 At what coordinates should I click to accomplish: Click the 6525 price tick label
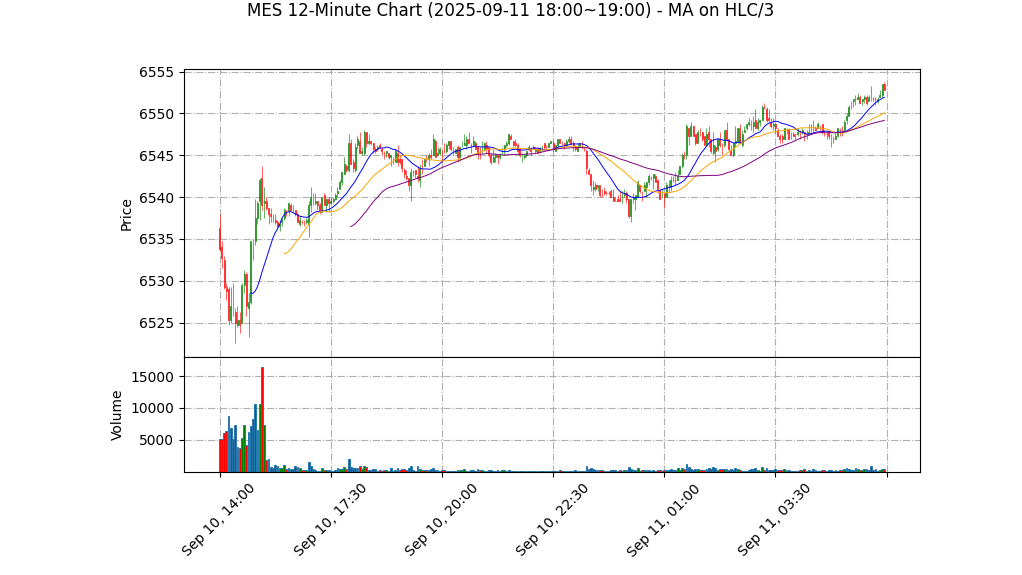pyautogui.click(x=157, y=323)
